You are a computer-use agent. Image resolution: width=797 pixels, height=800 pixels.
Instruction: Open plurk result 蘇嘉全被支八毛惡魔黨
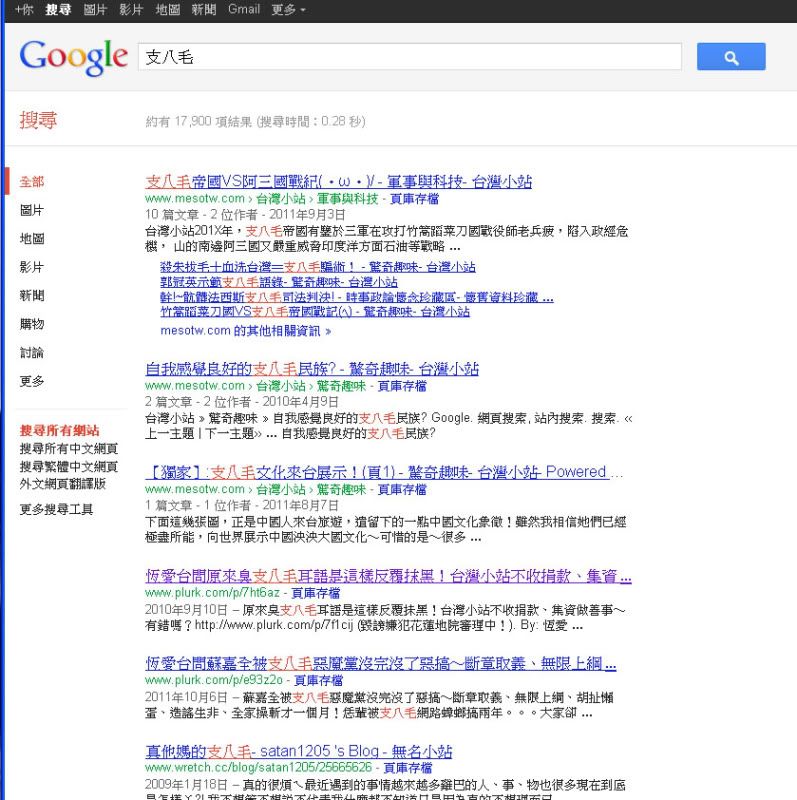coord(381,663)
